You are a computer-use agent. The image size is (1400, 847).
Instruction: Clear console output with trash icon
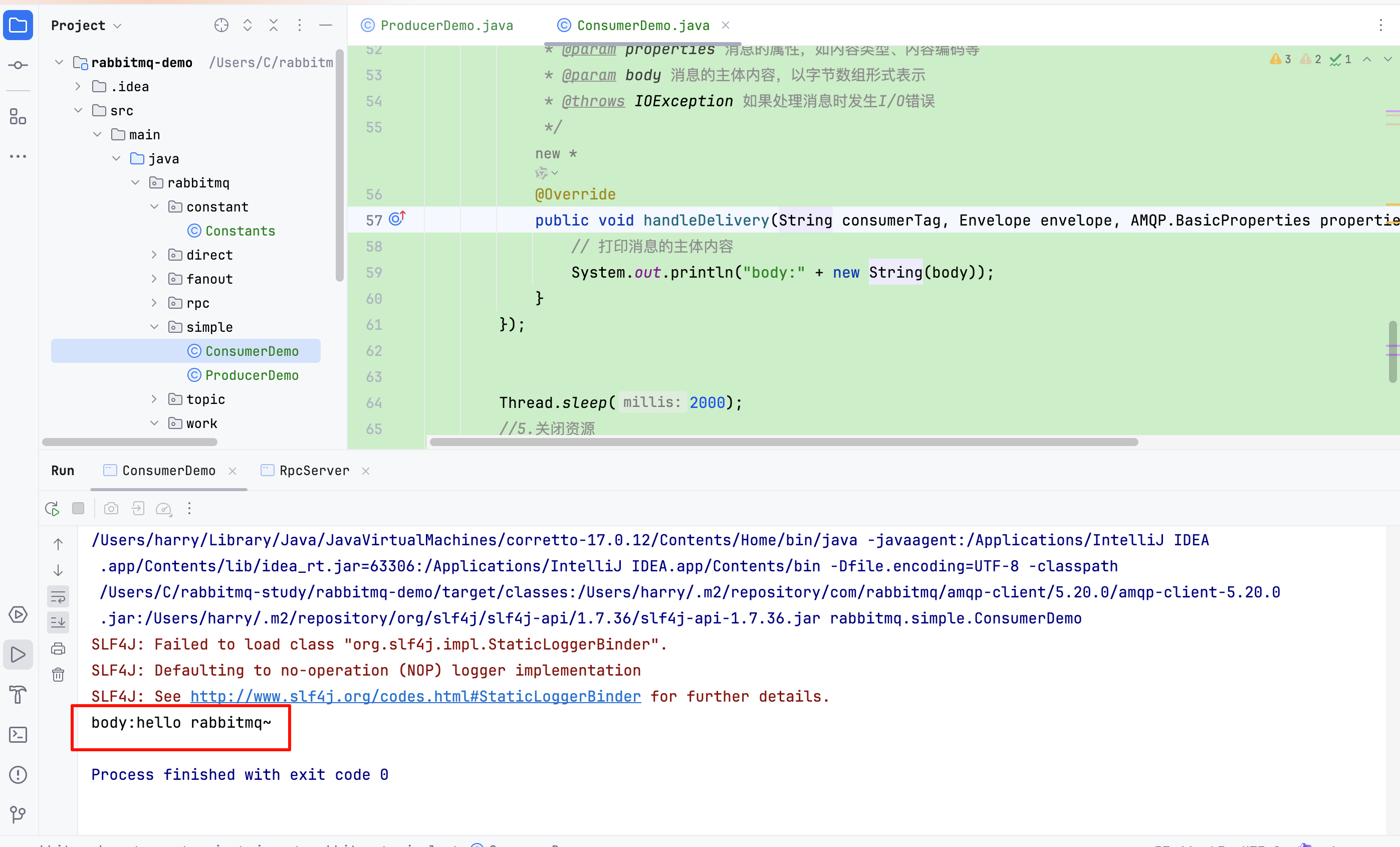58,675
